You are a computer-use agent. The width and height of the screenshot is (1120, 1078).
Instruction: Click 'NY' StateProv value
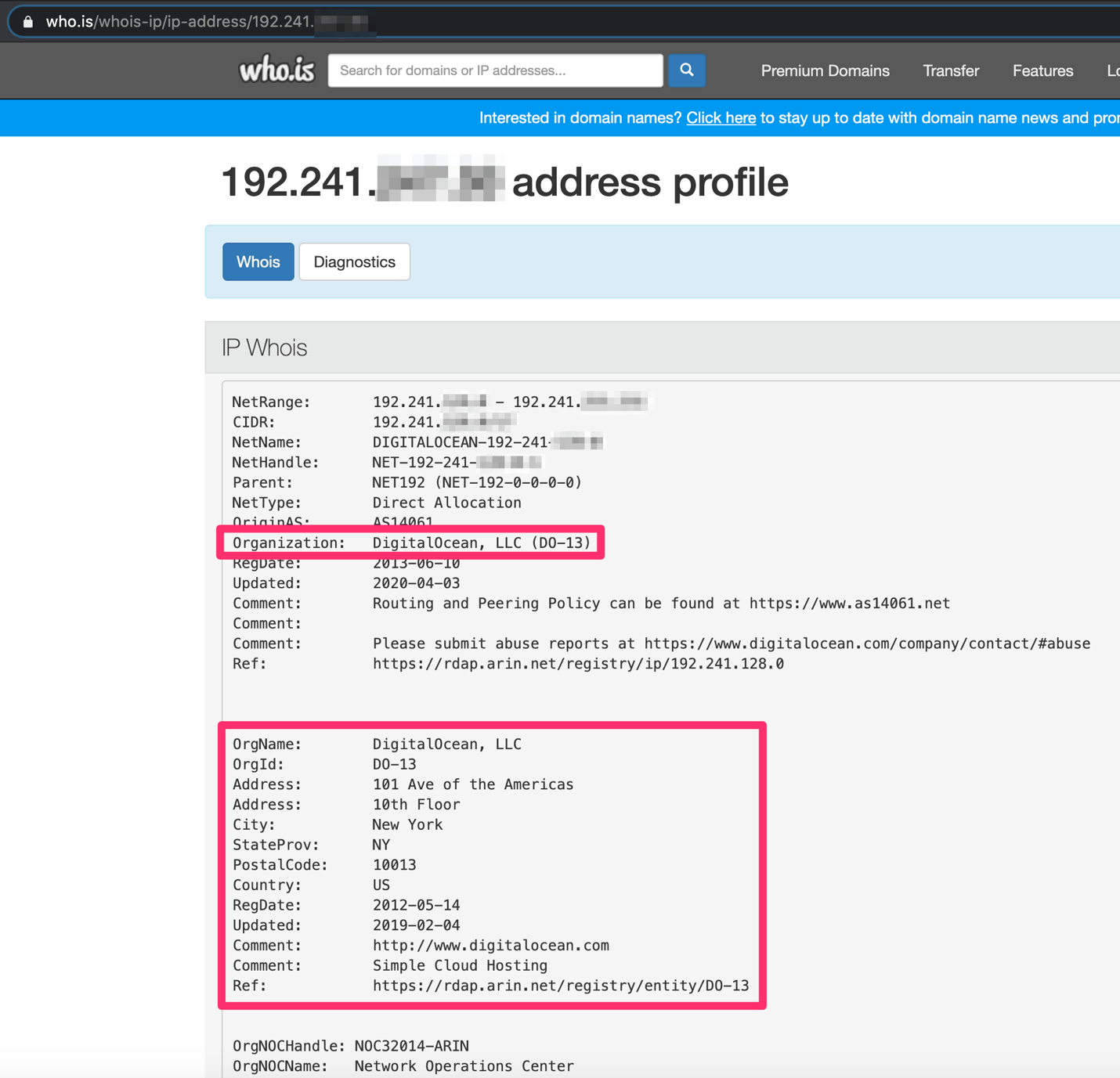click(381, 845)
